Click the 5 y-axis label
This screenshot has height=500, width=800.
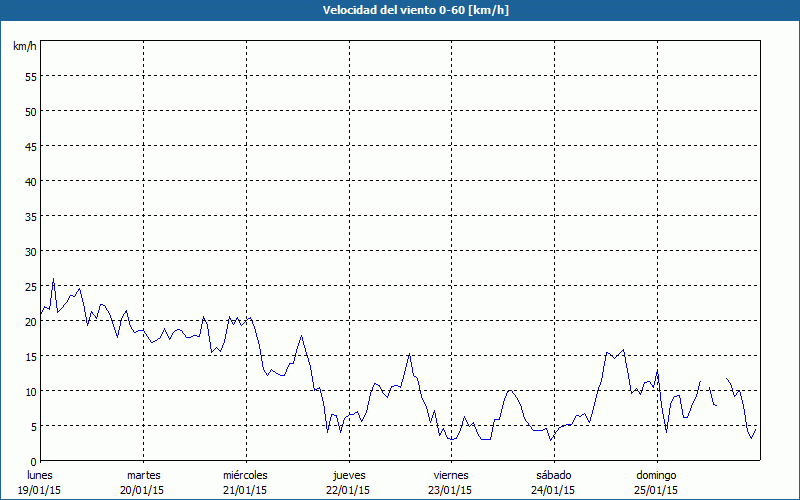point(33,426)
